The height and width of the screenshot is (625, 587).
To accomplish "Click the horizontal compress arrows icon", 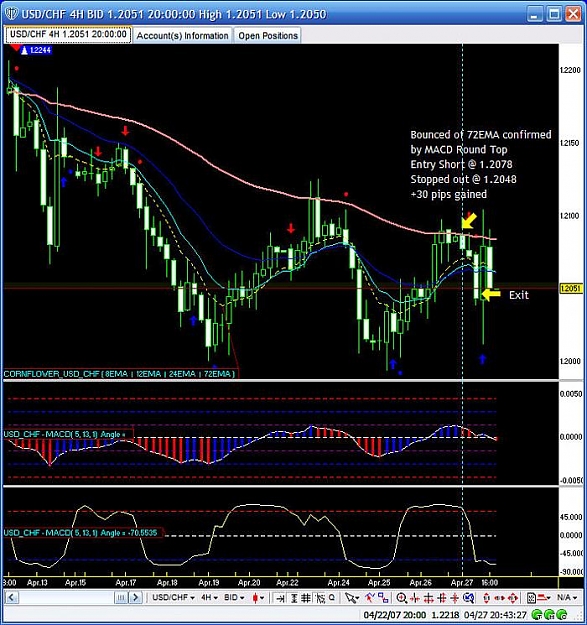I will (x=415, y=598).
